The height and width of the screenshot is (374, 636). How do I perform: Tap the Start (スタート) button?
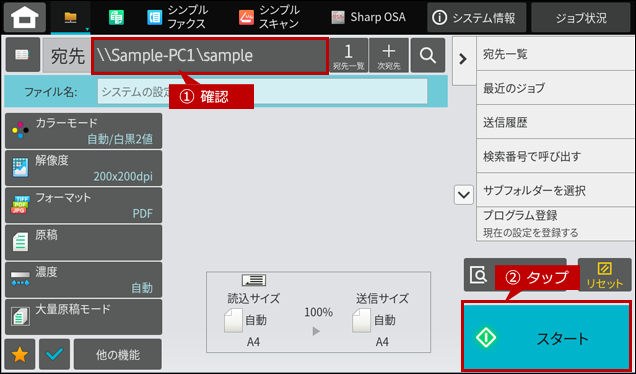point(546,337)
